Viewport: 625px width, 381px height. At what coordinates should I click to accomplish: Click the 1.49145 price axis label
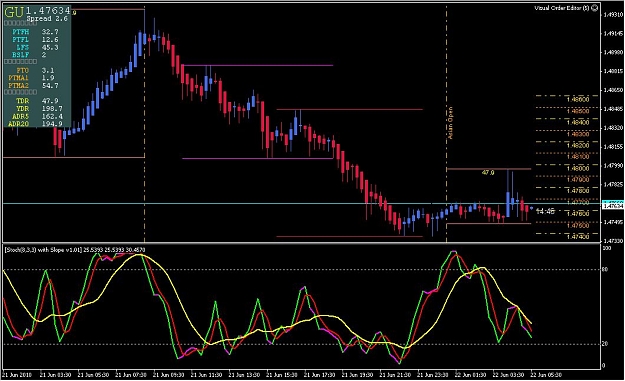tap(613, 33)
